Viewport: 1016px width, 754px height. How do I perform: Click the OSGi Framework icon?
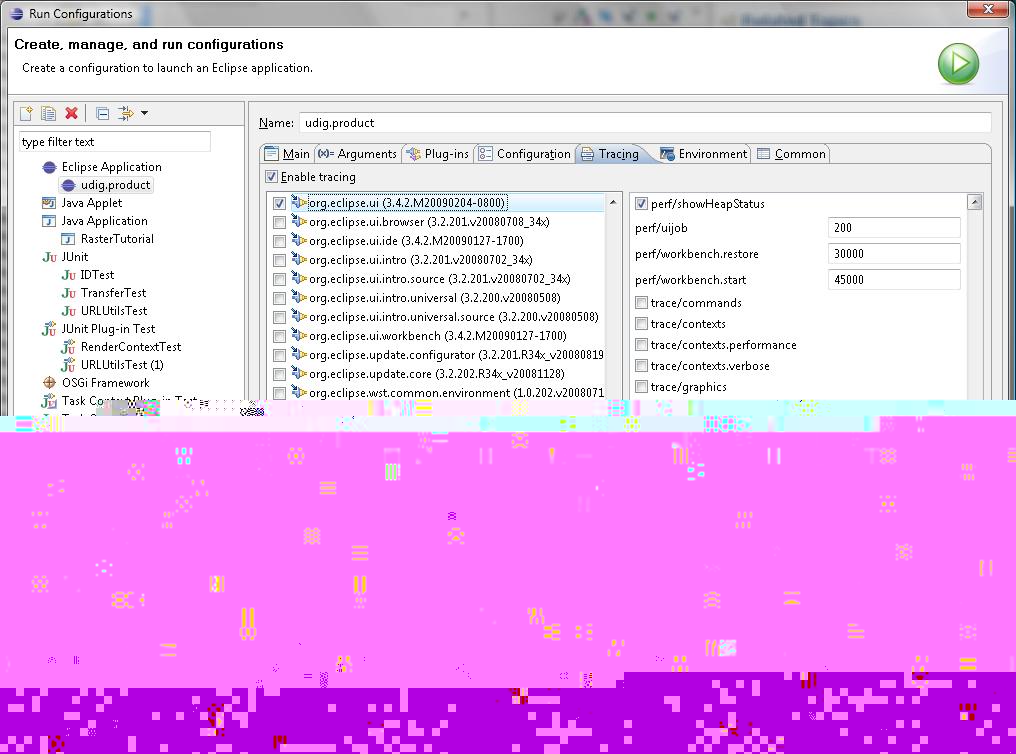tap(49, 383)
